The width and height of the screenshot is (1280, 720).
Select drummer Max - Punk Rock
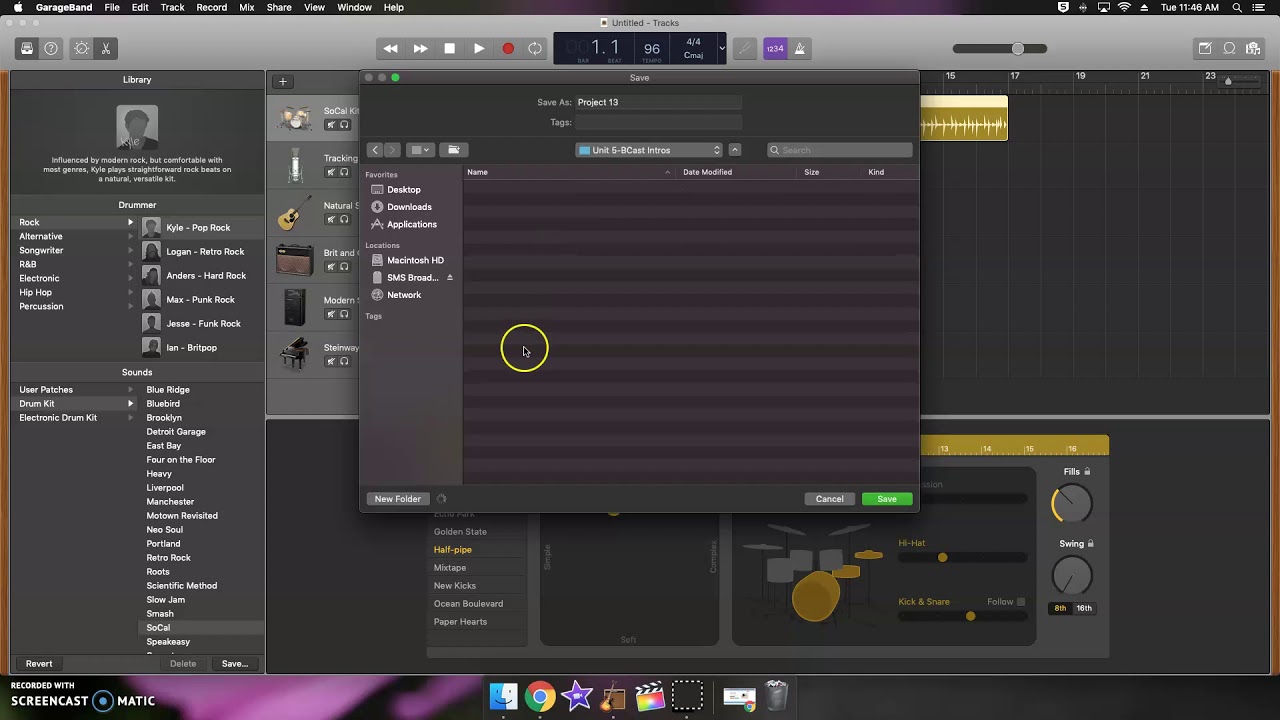[200, 300]
